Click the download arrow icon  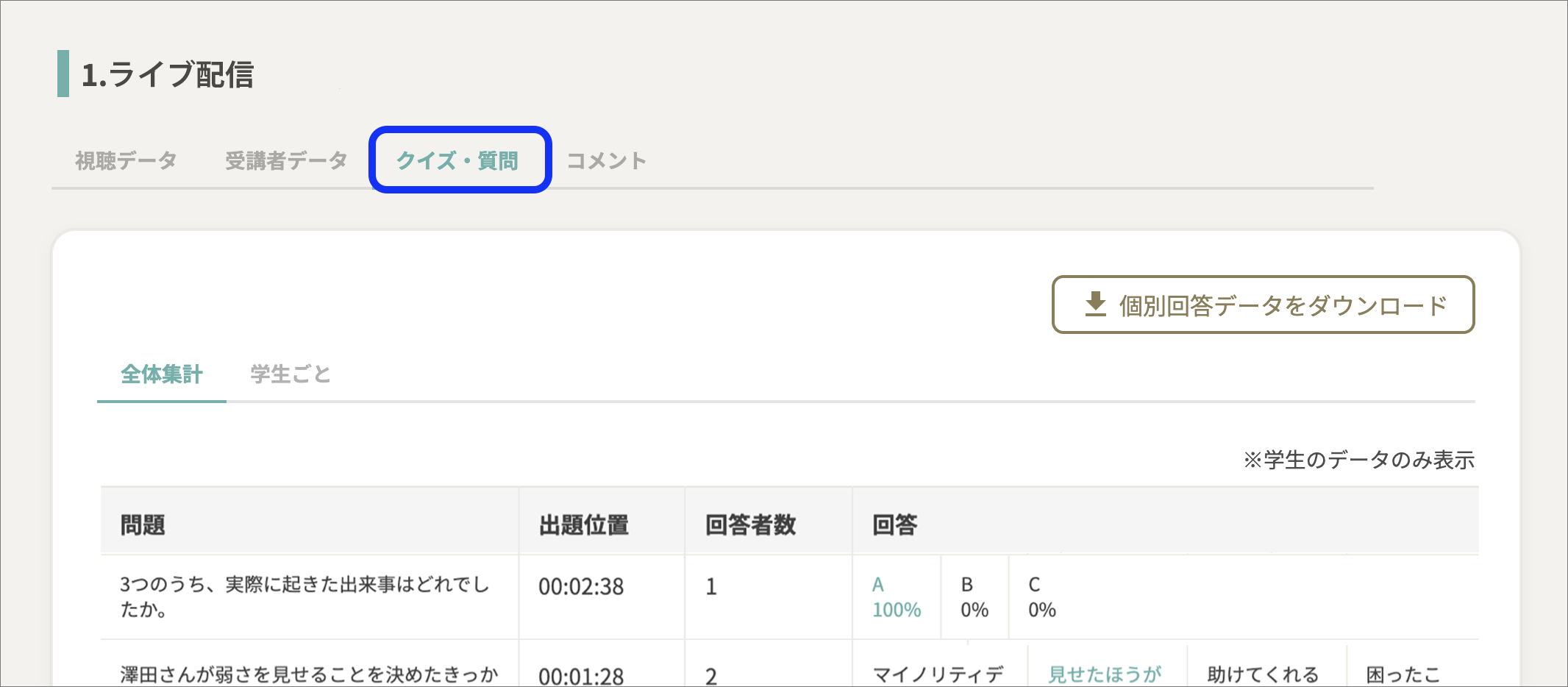[x=1096, y=304]
